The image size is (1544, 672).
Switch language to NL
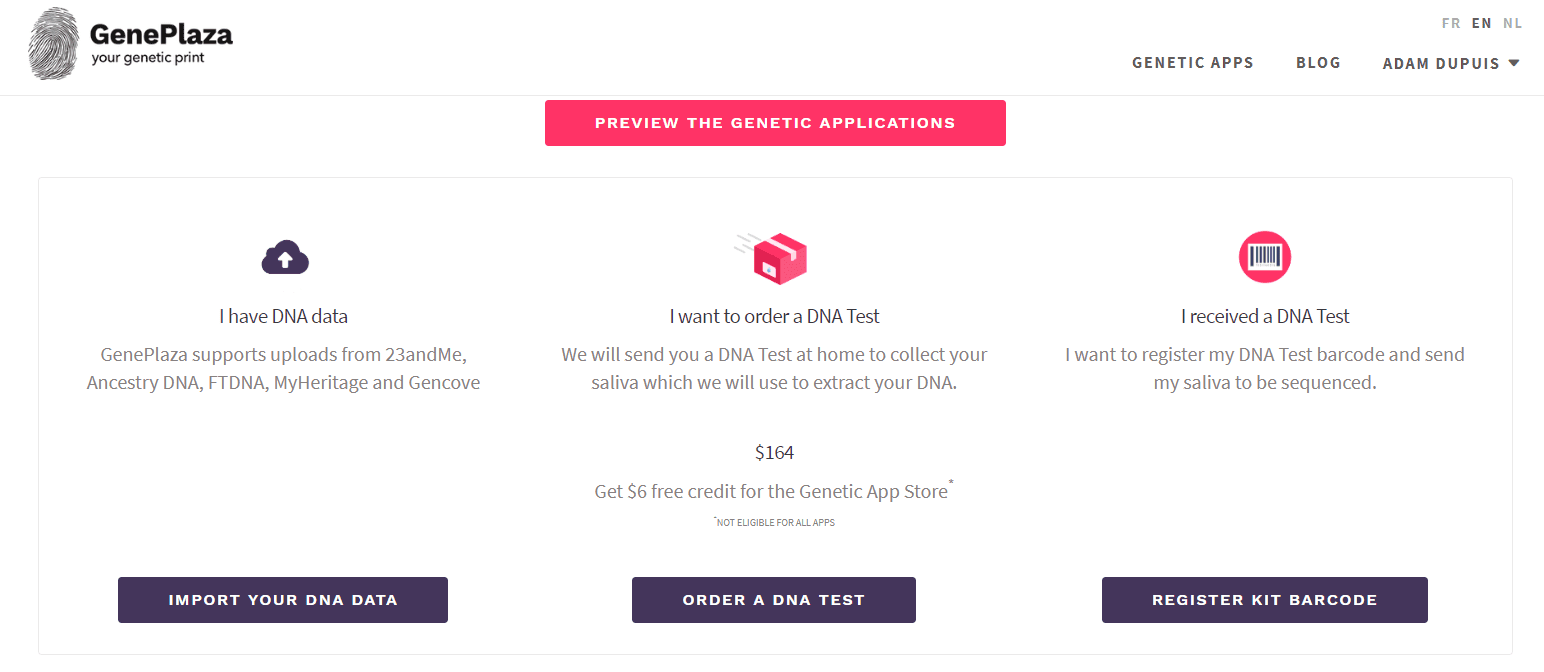1512,23
